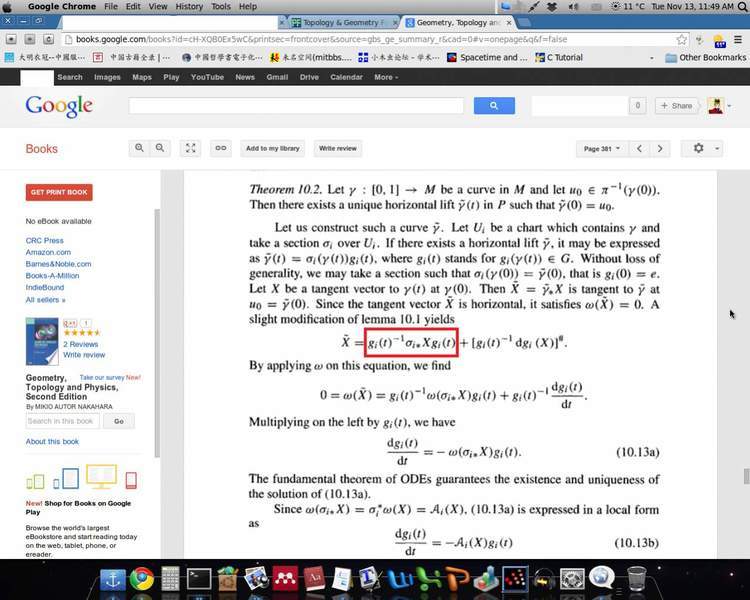
Task: Go to next page arrow
Action: tap(660, 149)
